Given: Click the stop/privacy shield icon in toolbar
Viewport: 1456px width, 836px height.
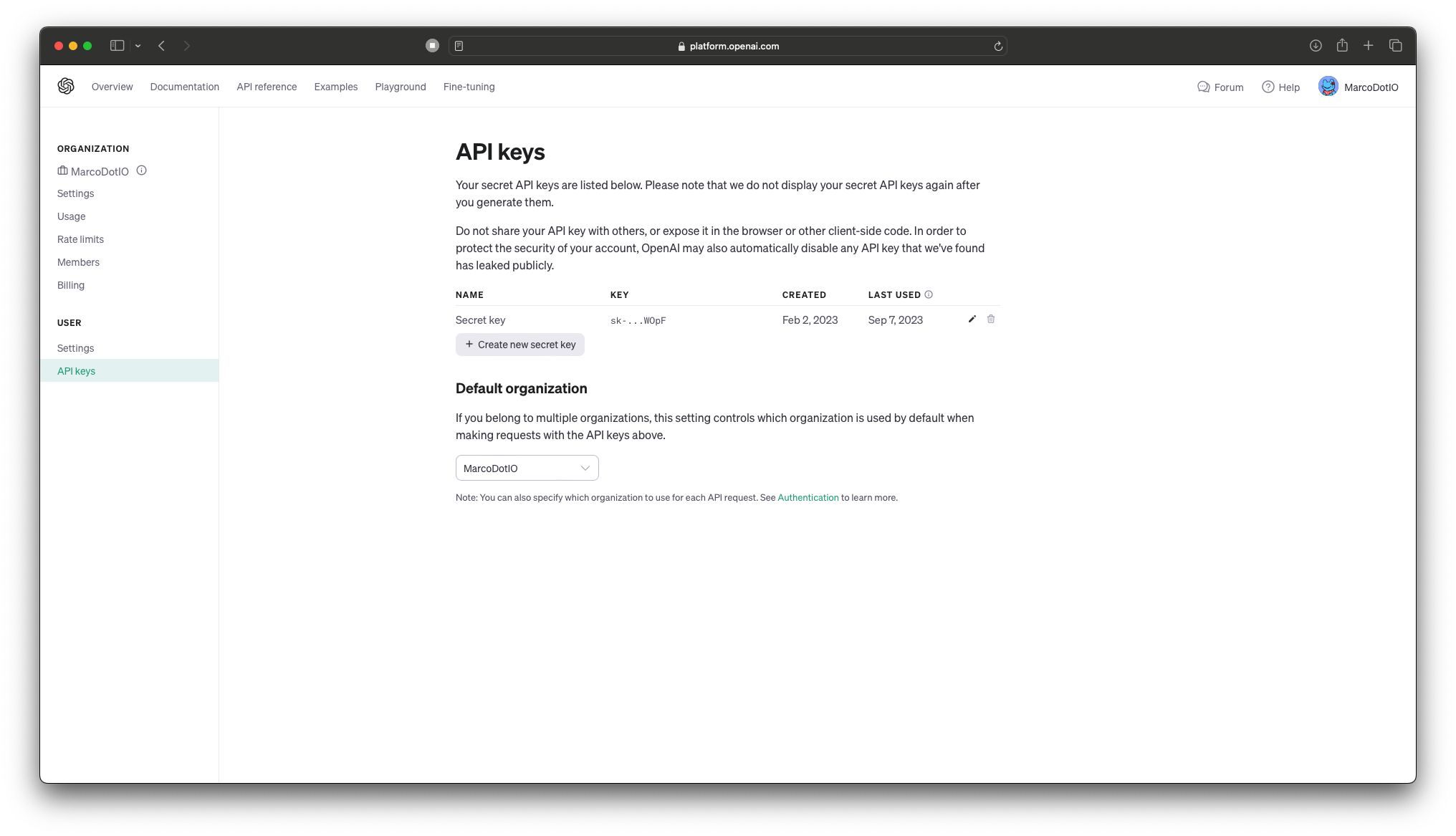Looking at the screenshot, I should [x=432, y=46].
